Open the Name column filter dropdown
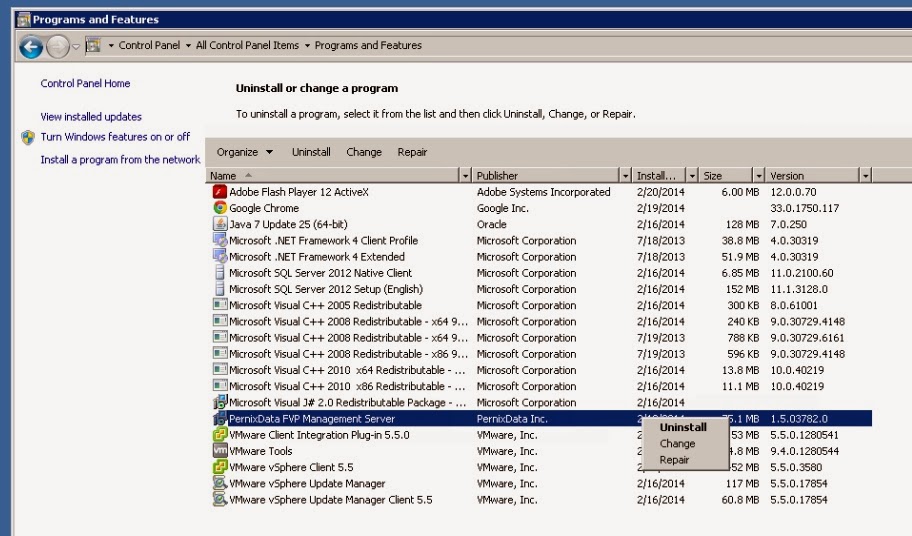 tap(465, 176)
